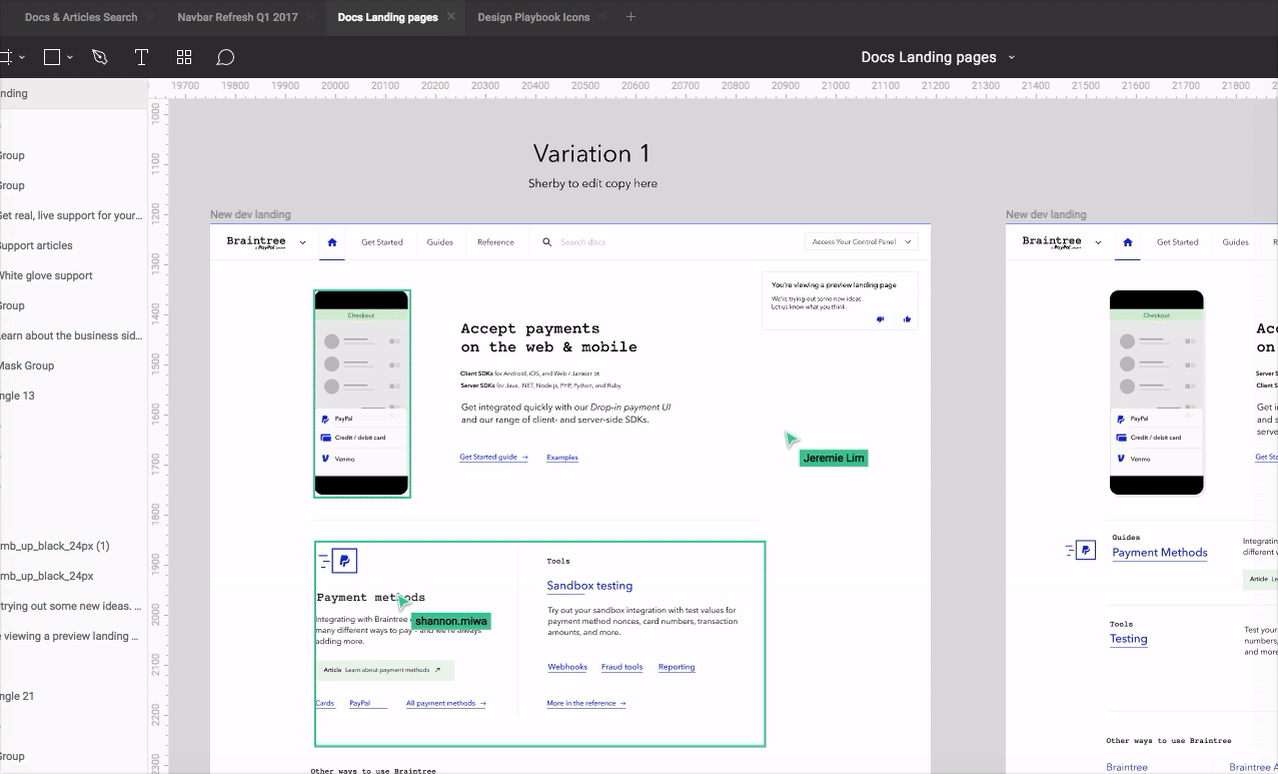The height and width of the screenshot is (774, 1278).
Task: Click the Sandbox testing link
Action: coord(590,585)
